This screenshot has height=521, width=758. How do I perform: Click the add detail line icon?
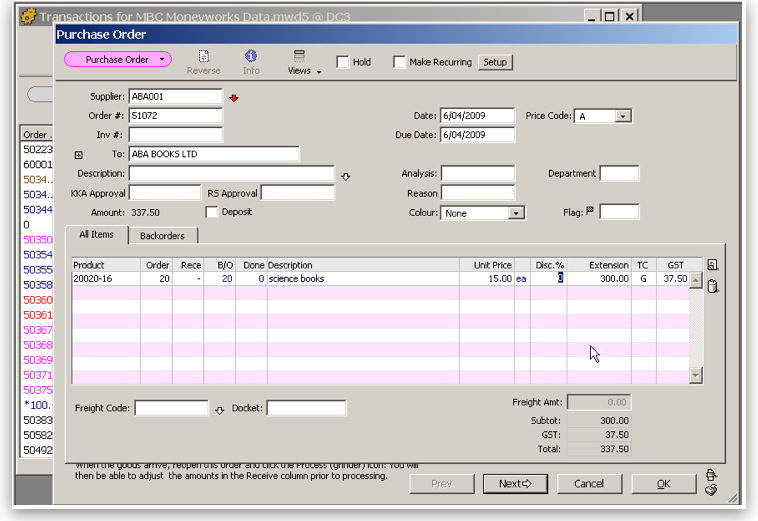[x=712, y=265]
